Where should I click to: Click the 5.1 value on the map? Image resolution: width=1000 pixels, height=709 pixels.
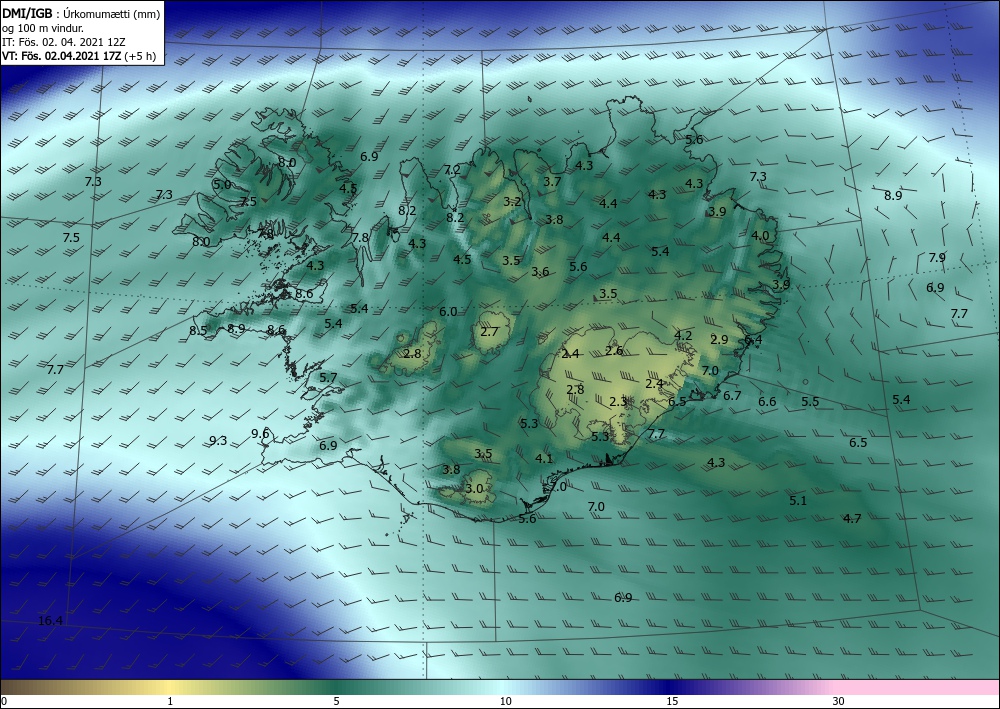[x=798, y=501]
